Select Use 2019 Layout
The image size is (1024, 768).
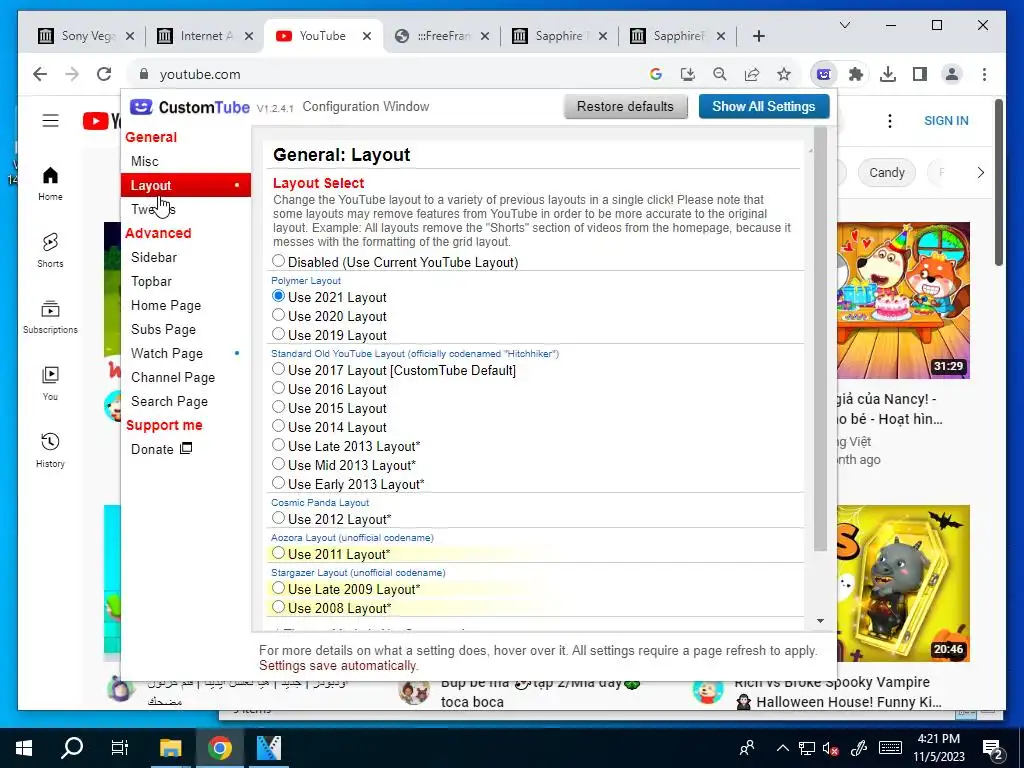[x=278, y=334]
